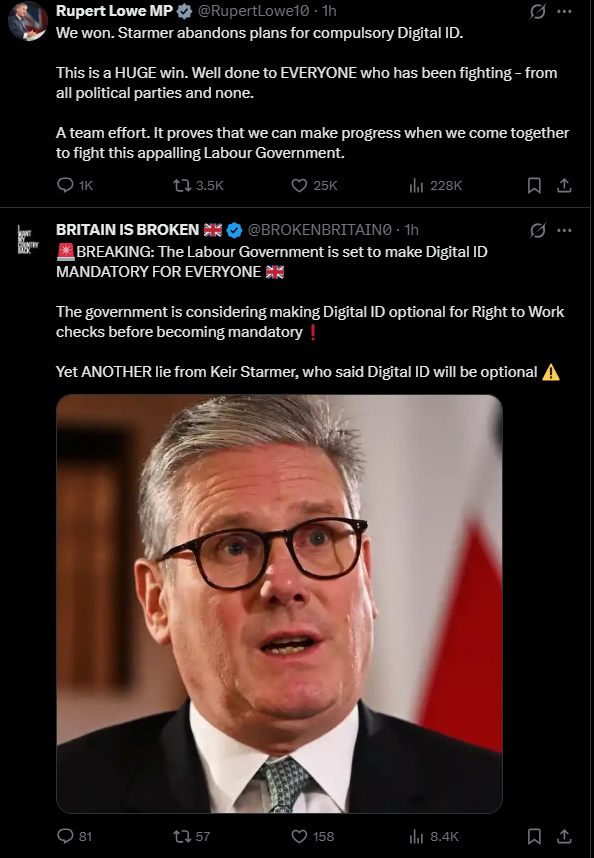Open the @BROKENBRITAIN0 handle link
This screenshot has height=858, width=594.
coord(320,230)
